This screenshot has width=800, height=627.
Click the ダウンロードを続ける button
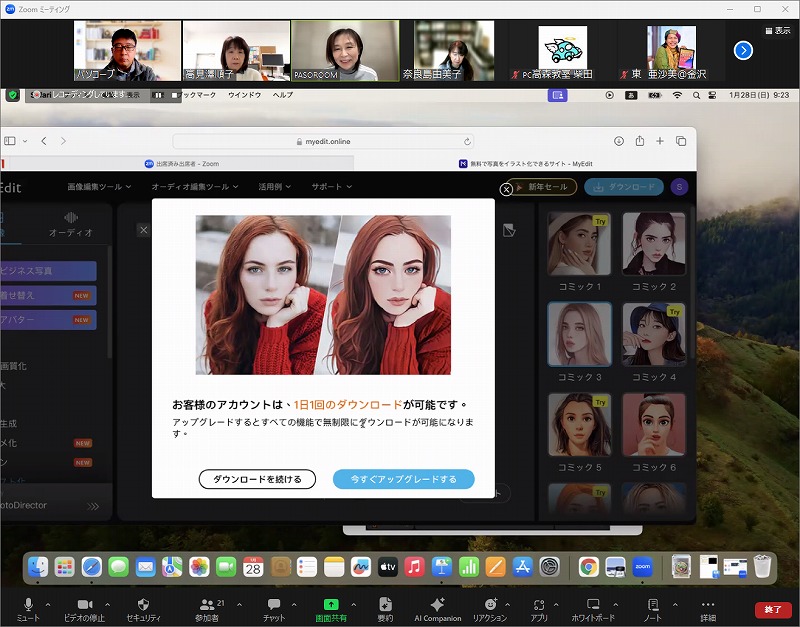[257, 479]
